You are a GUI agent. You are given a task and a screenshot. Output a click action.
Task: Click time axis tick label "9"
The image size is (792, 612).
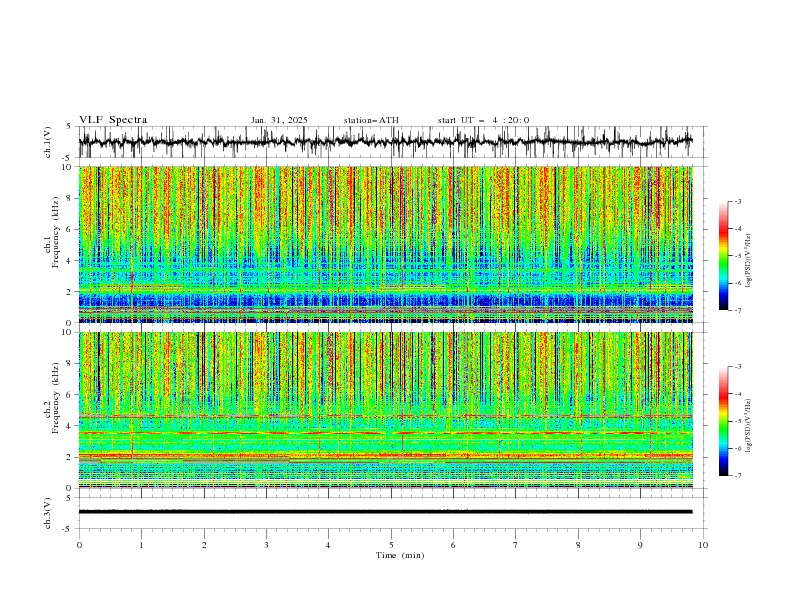(640, 545)
